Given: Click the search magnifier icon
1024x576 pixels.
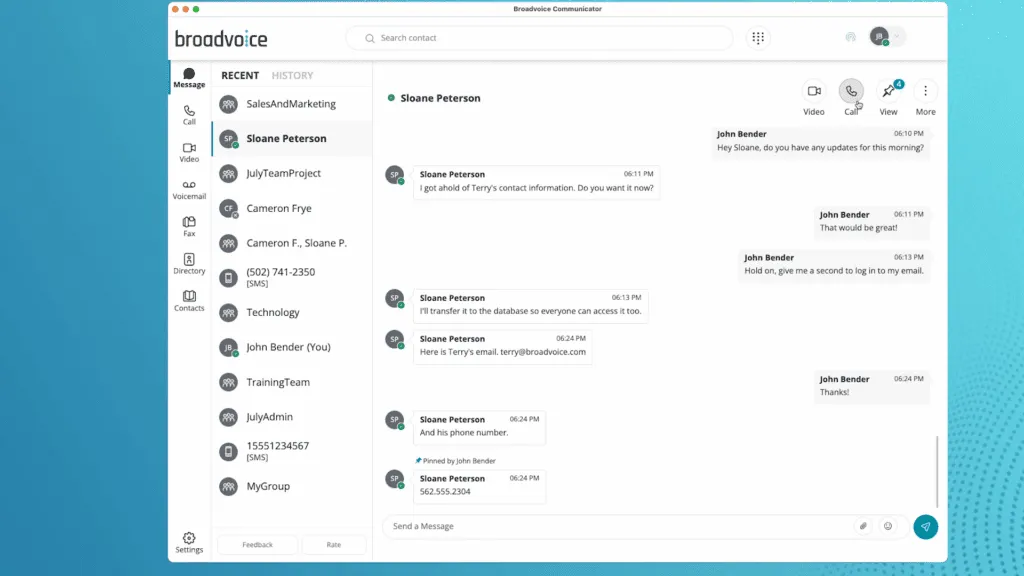Looking at the screenshot, I should [370, 39].
